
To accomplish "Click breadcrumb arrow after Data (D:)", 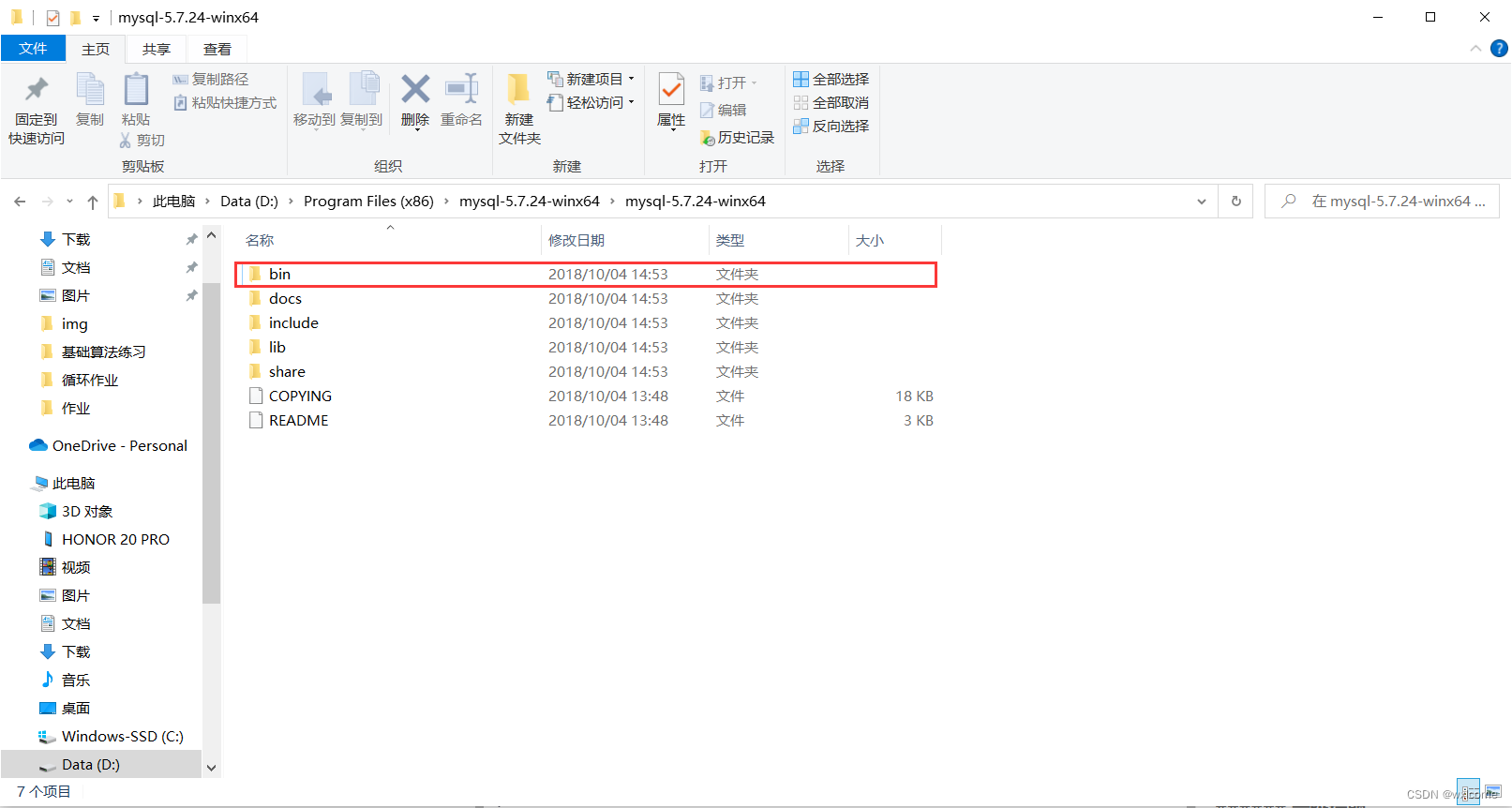I will 291,202.
